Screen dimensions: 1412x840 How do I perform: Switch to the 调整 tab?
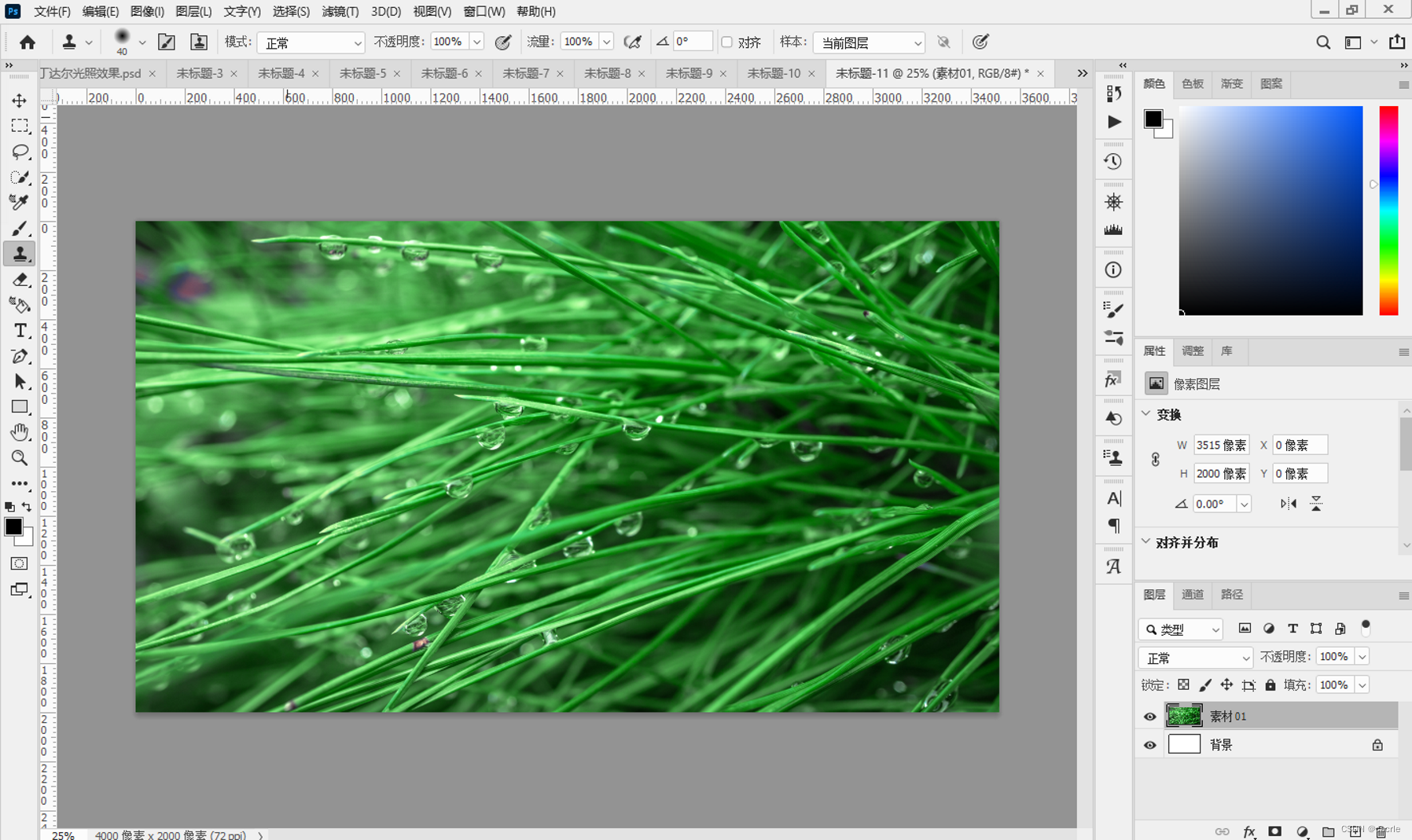click(x=1193, y=351)
